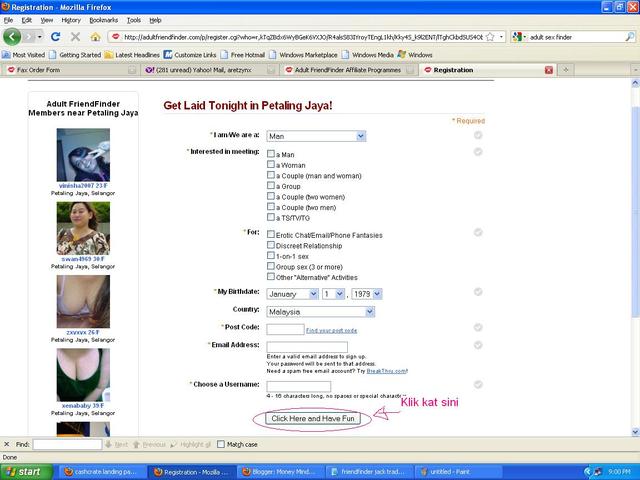Open the Getting Started bookmark

coord(75,55)
